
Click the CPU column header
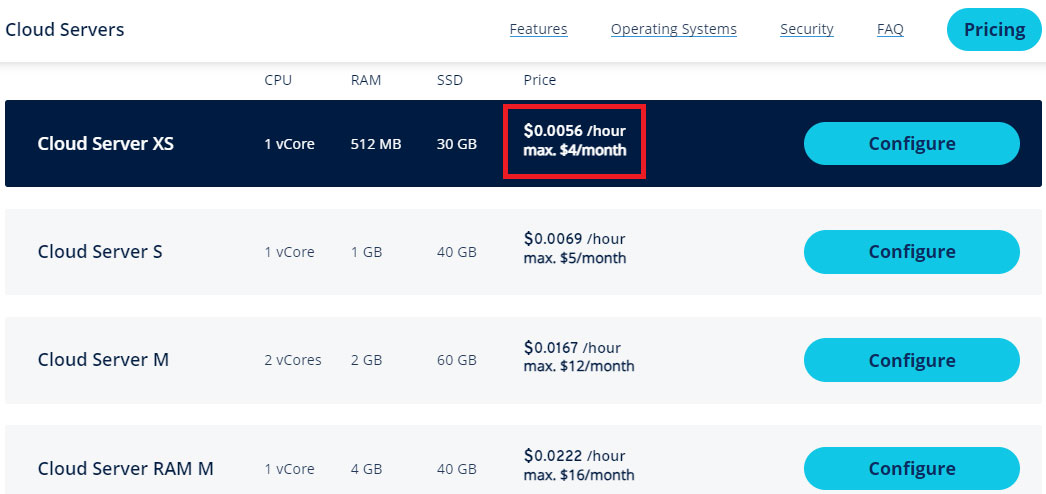[278, 80]
